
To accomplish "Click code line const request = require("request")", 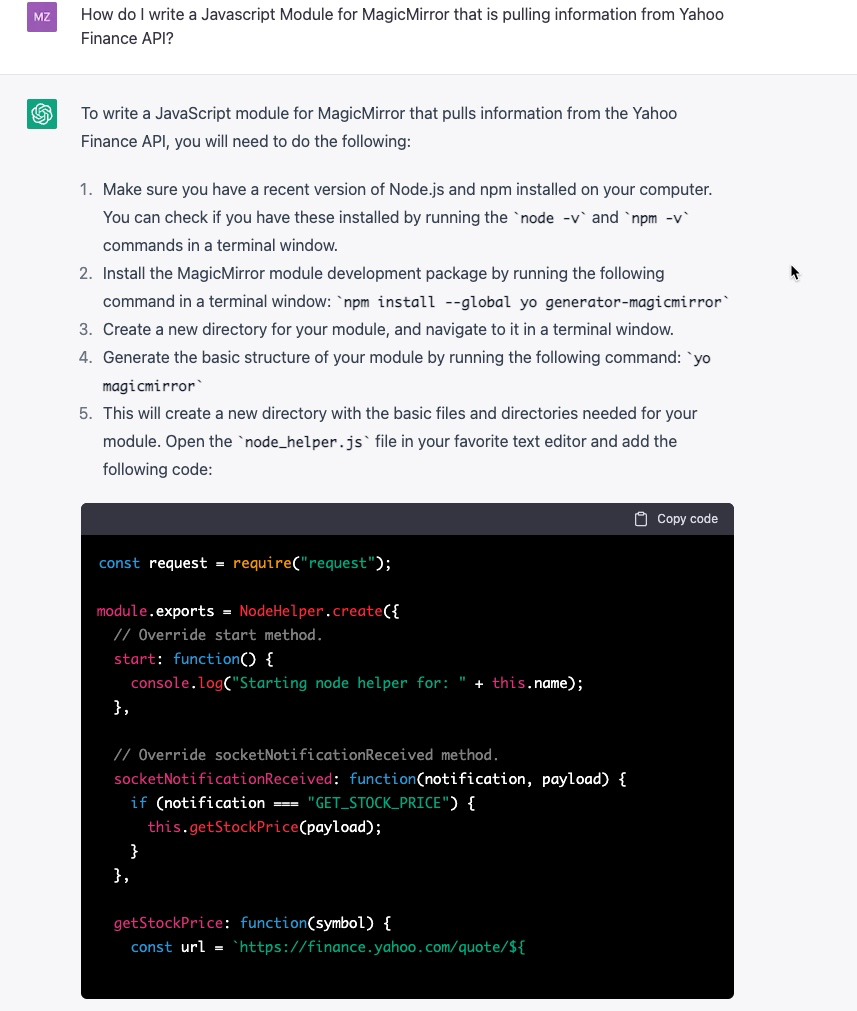I will click(x=244, y=563).
